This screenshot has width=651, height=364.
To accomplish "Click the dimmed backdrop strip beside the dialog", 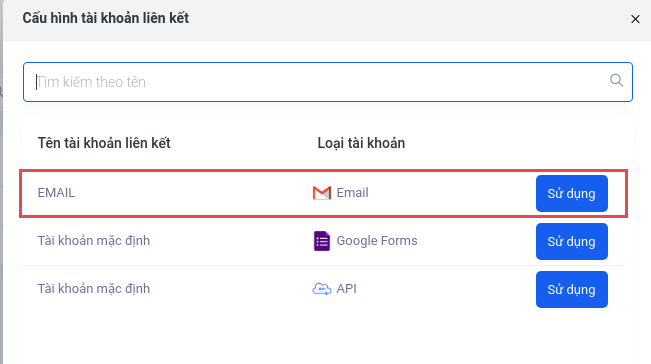I will [x=1, y=182].
